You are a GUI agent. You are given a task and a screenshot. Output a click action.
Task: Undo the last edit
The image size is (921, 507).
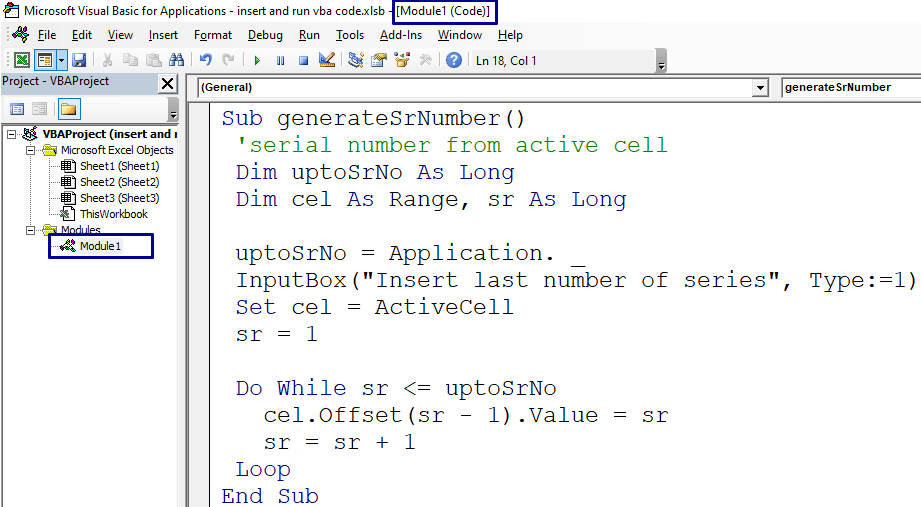(x=205, y=60)
